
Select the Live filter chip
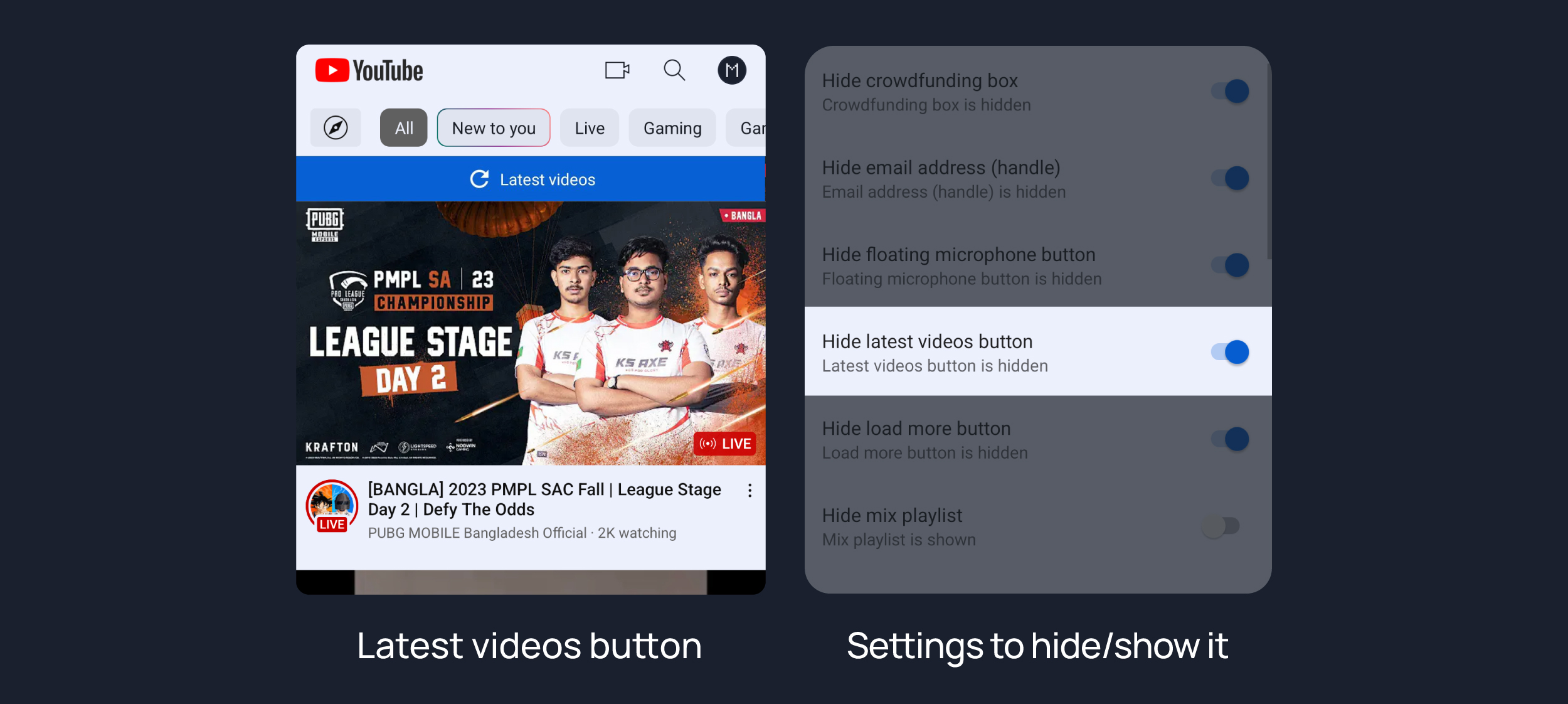coord(590,128)
